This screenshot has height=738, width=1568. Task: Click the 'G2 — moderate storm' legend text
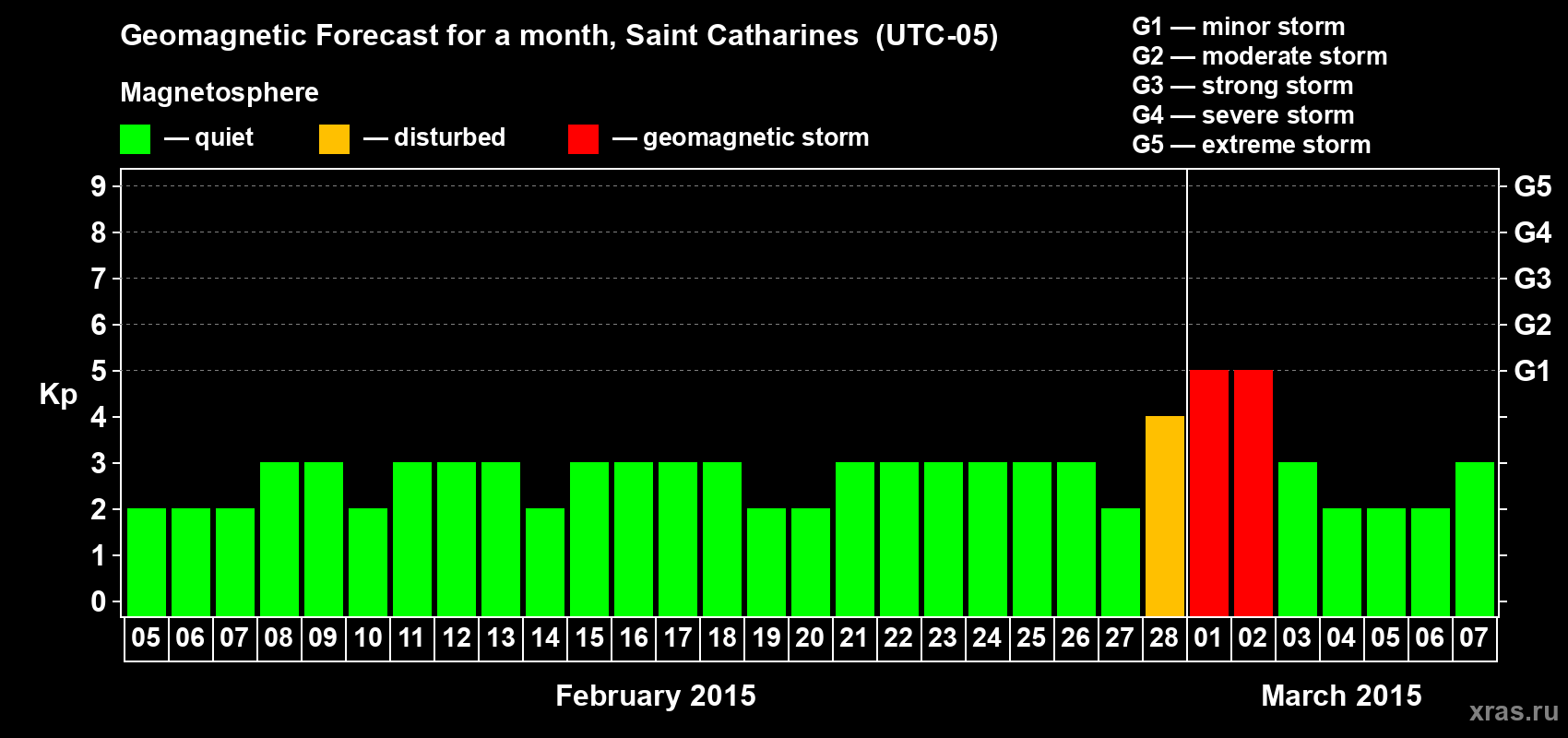[x=1260, y=56]
